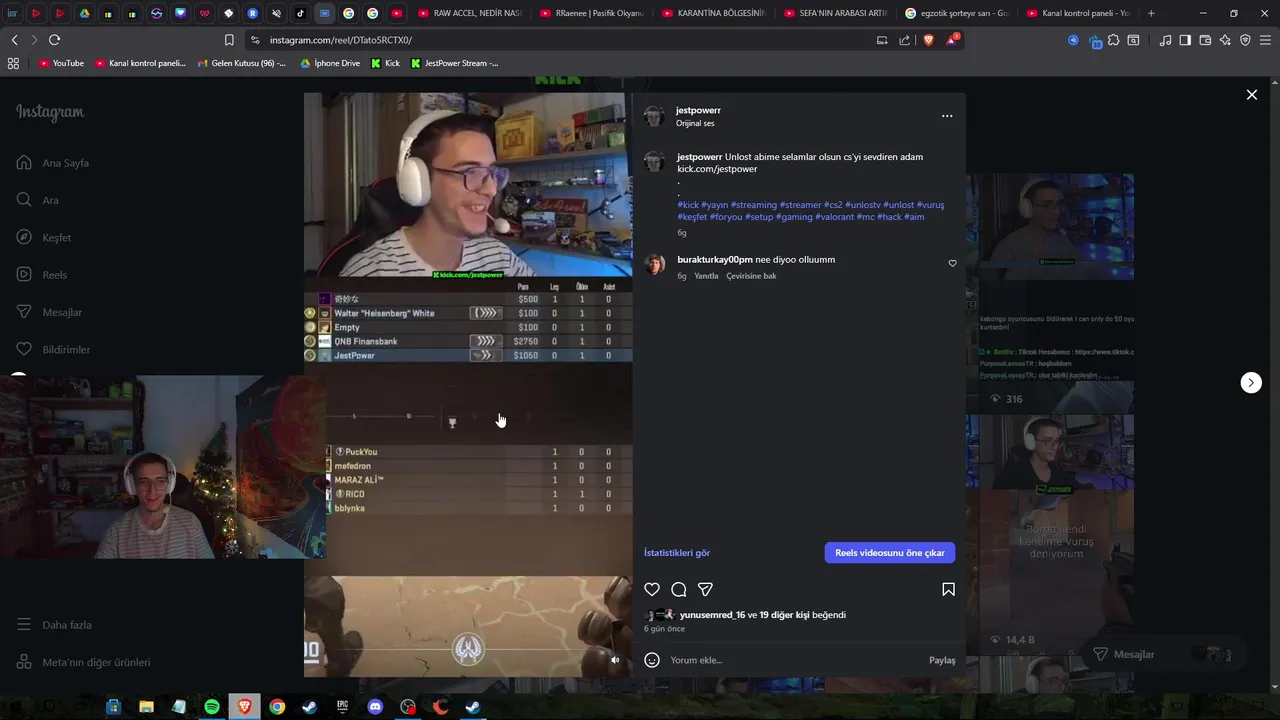Save the reel with the bookmark icon
Screen dimensions: 1280x720
(x=948, y=590)
